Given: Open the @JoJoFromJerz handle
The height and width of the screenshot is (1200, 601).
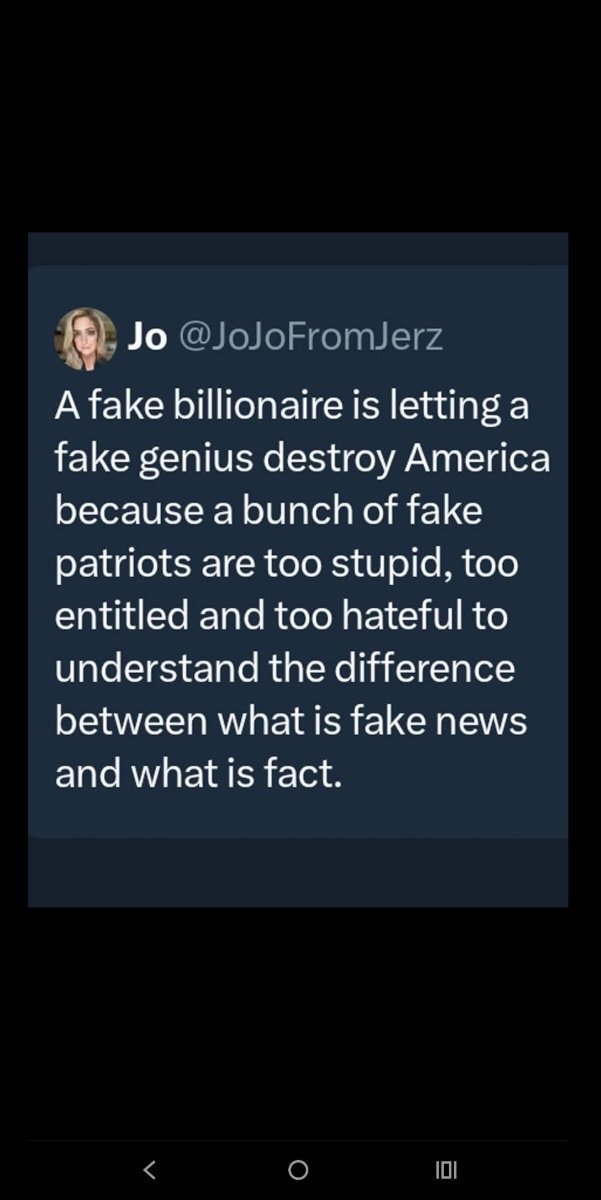Looking at the screenshot, I should tap(308, 339).
